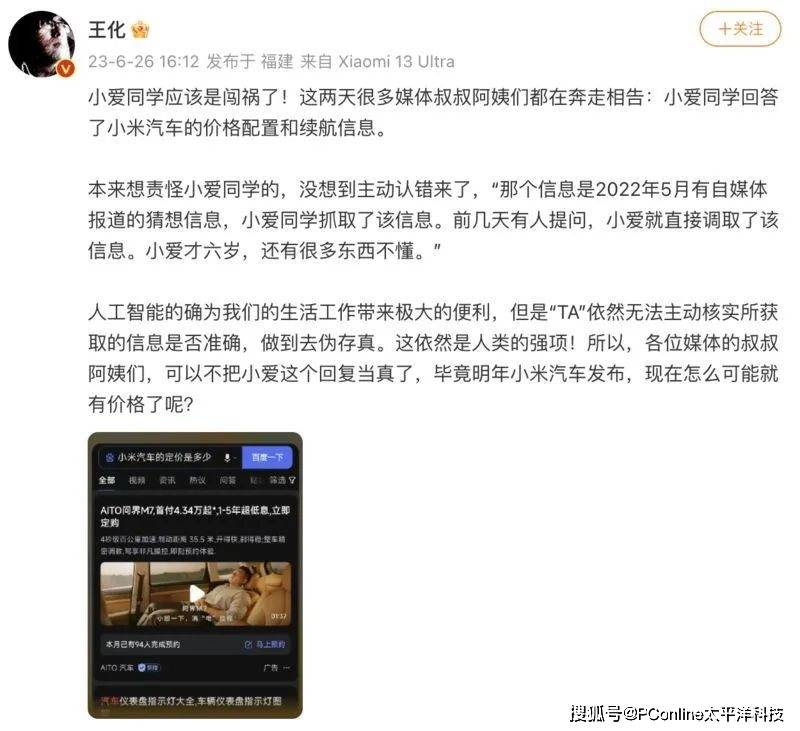Viewport: 800px width, 731px height.
Task: Click the 马上预约 reservation icon link
Action: (x=265, y=644)
